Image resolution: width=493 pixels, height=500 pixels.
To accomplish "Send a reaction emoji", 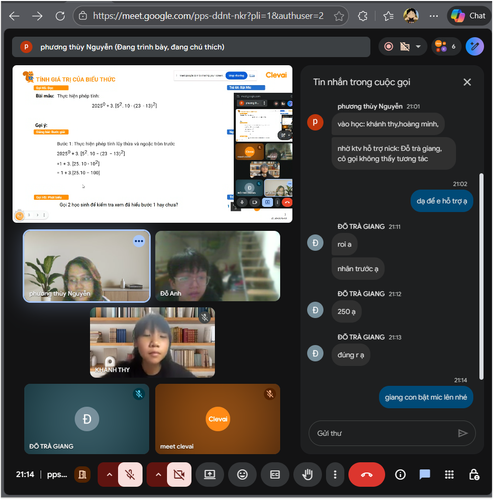I will pos(242,475).
